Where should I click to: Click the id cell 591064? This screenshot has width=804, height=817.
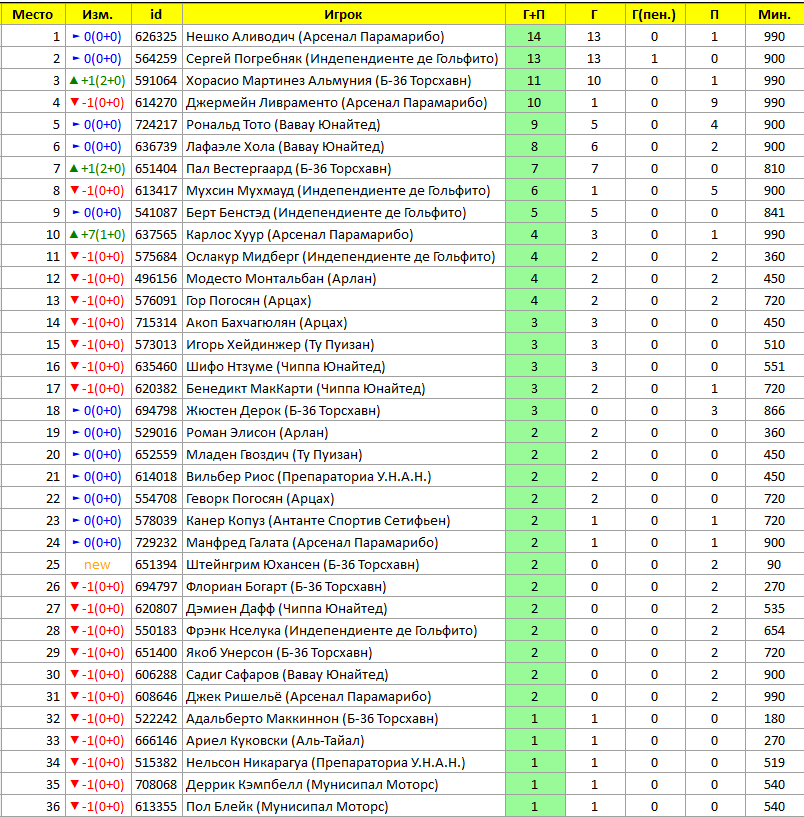point(156,80)
